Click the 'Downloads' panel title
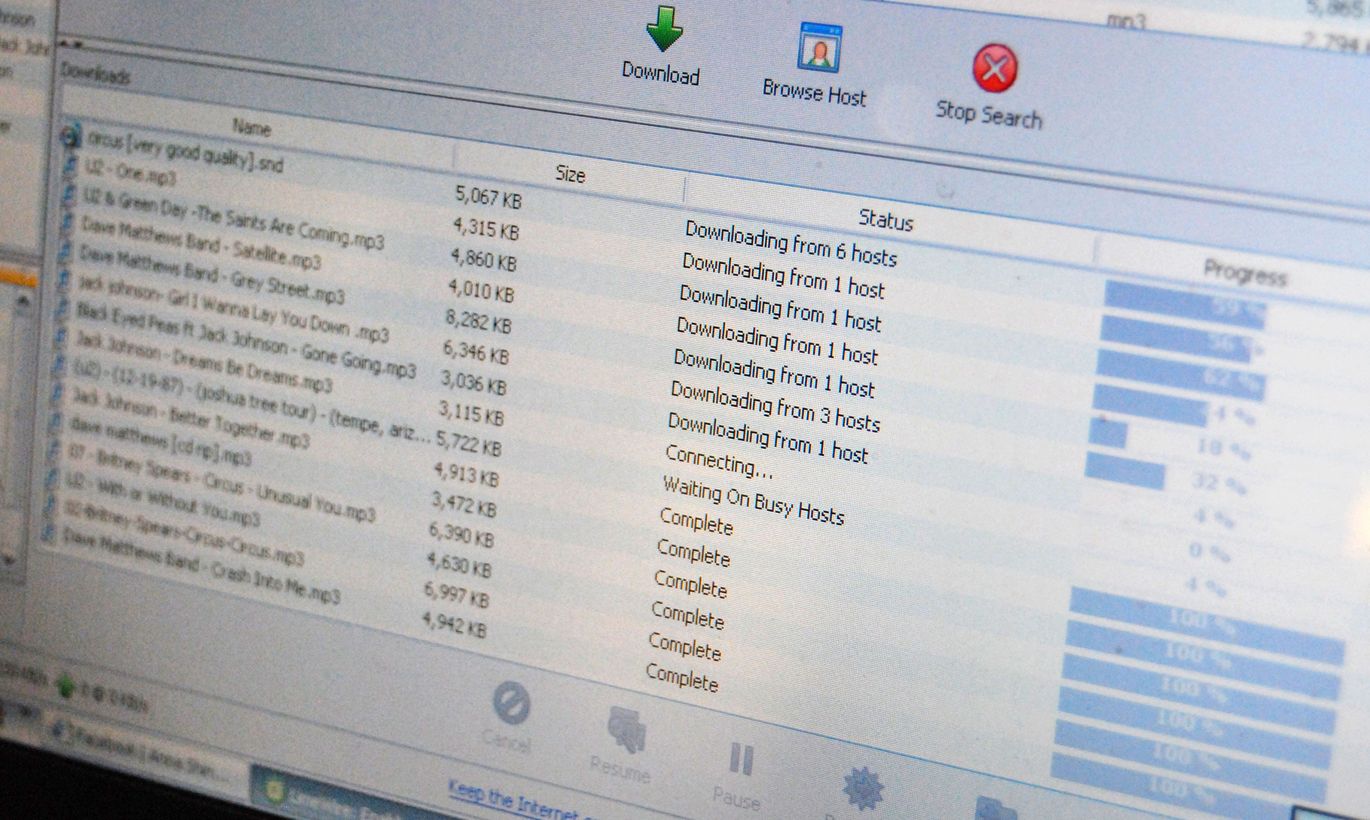Screen dimensions: 1370x820 (95, 73)
